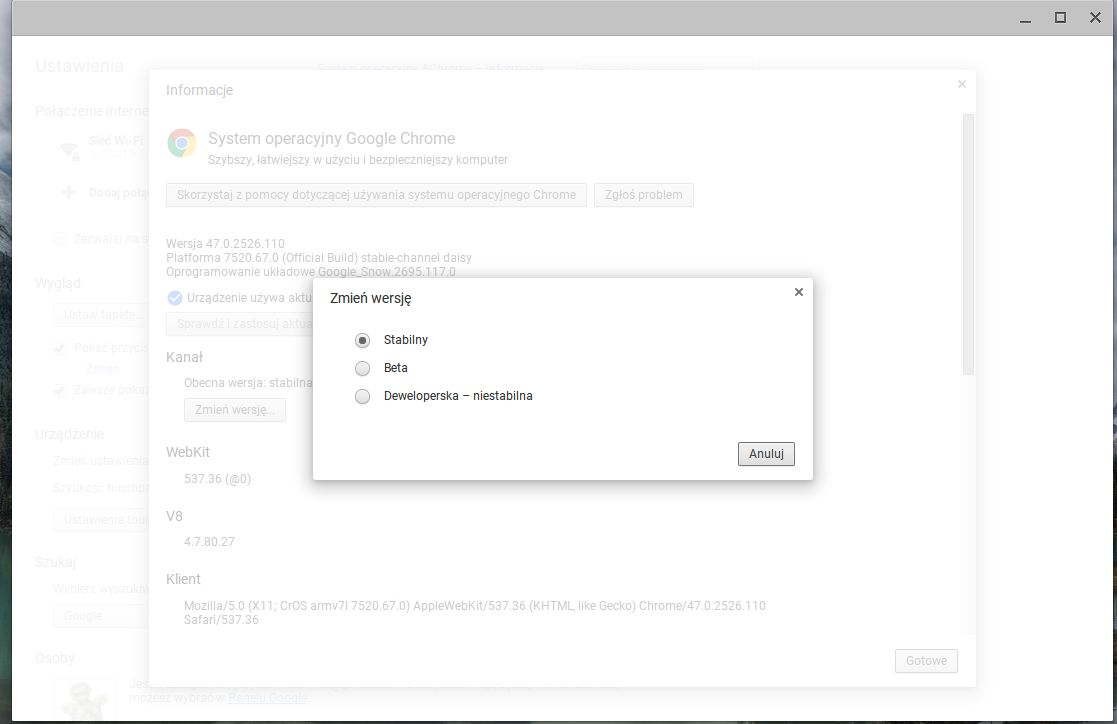Open the Google search engine dropdown
This screenshot has width=1117, height=724.
coord(100,616)
